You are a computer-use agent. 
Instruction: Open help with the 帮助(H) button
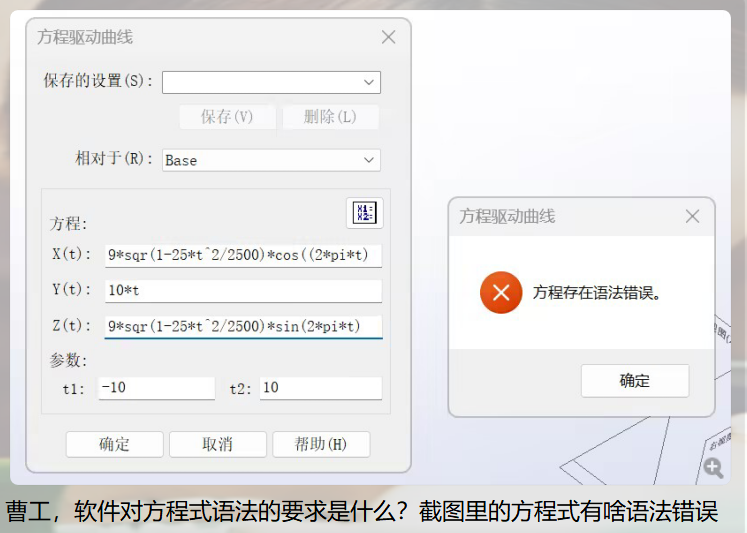click(x=320, y=444)
